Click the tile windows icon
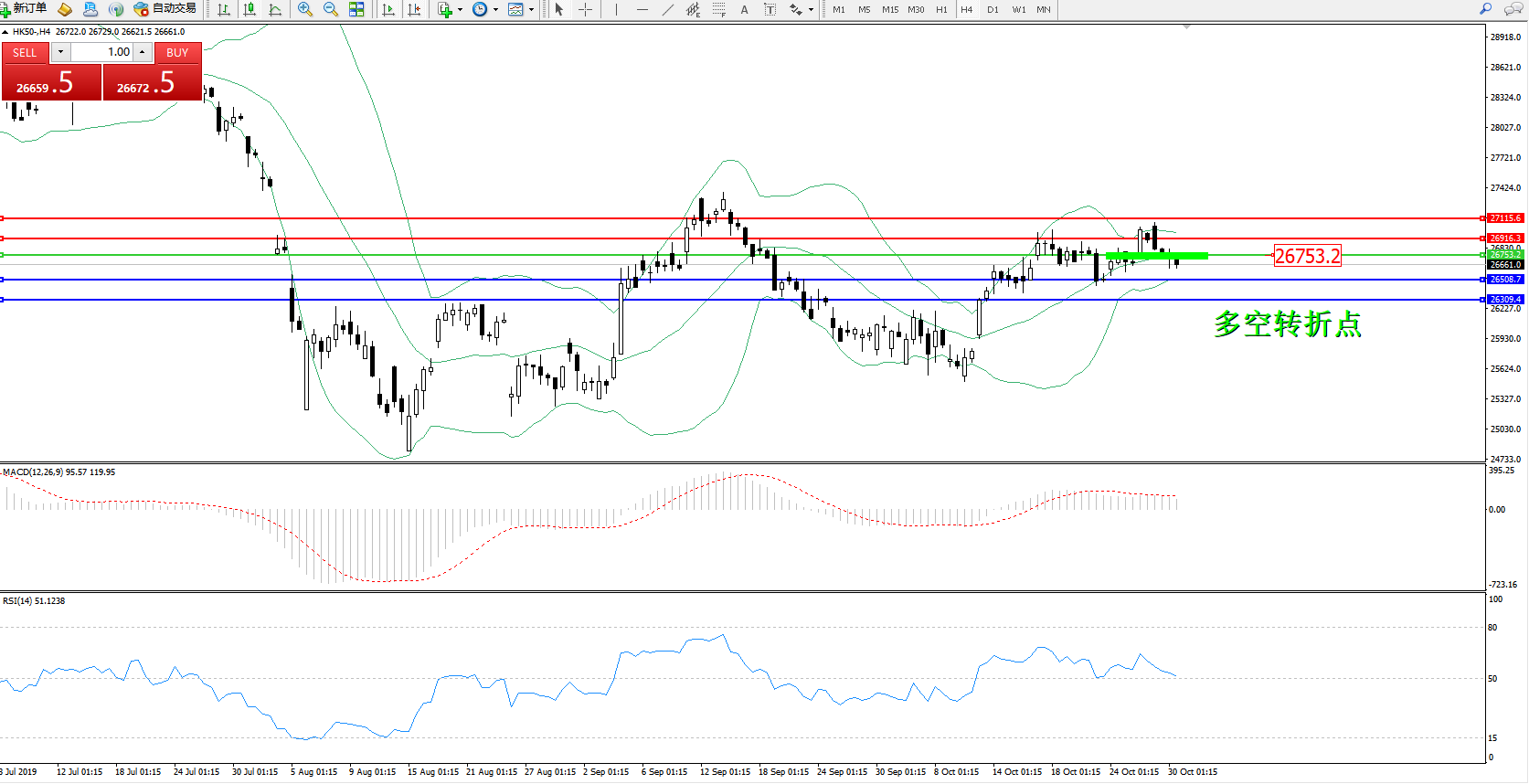 click(x=356, y=9)
